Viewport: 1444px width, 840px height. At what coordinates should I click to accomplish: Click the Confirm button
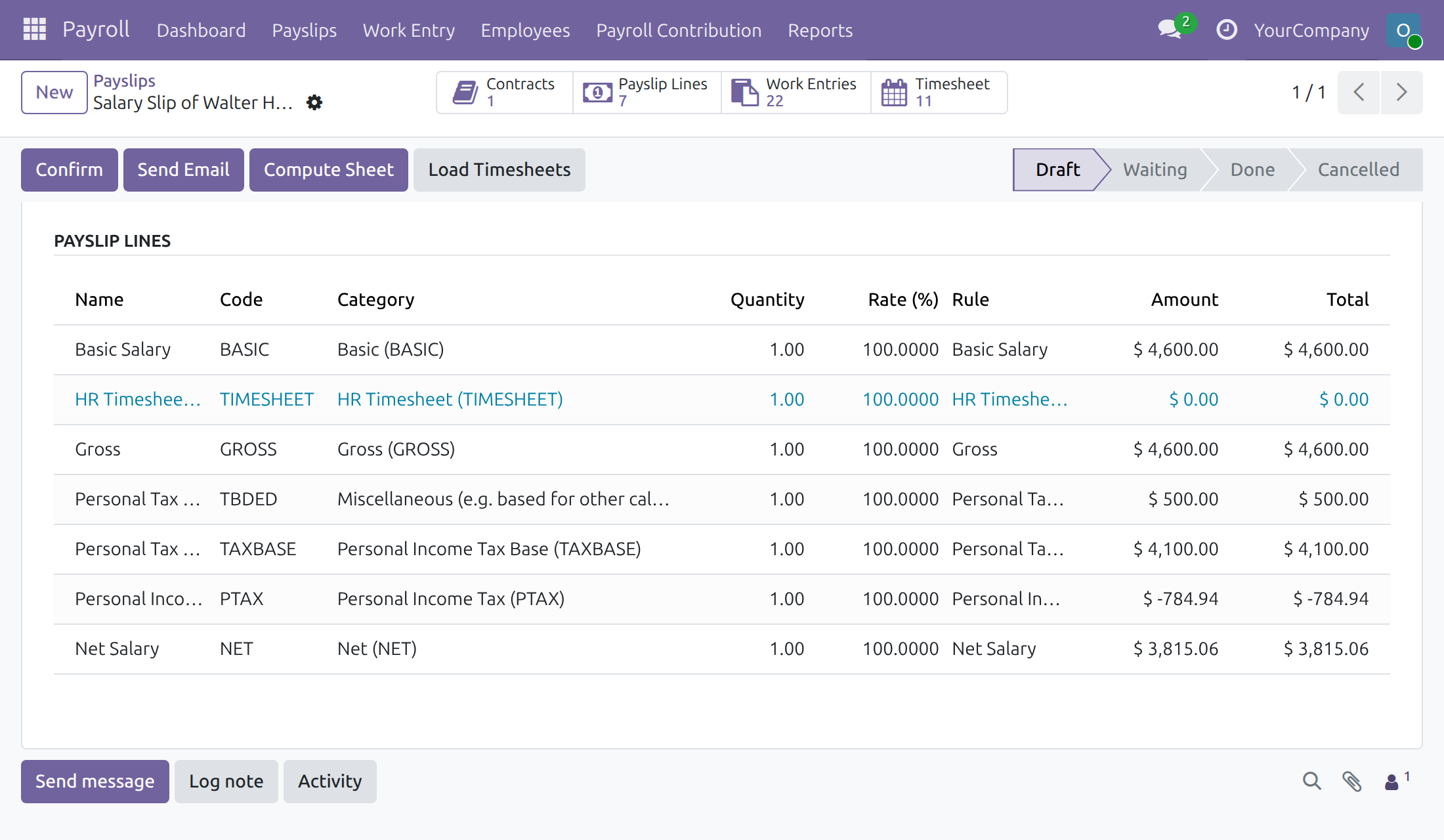click(70, 170)
